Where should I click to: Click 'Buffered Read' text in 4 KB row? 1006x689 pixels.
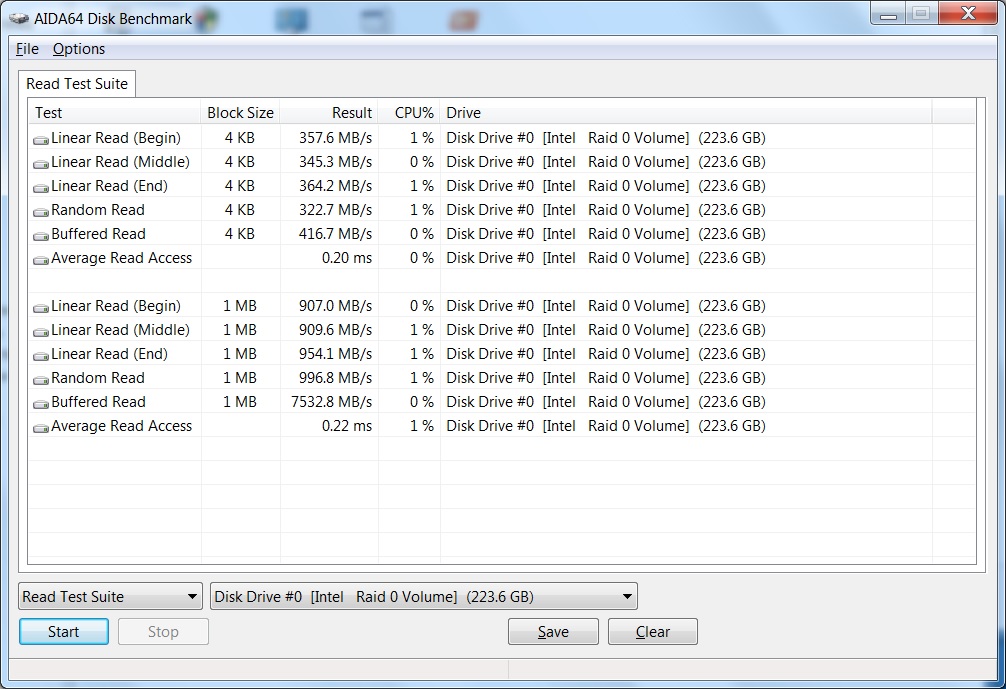(x=98, y=234)
